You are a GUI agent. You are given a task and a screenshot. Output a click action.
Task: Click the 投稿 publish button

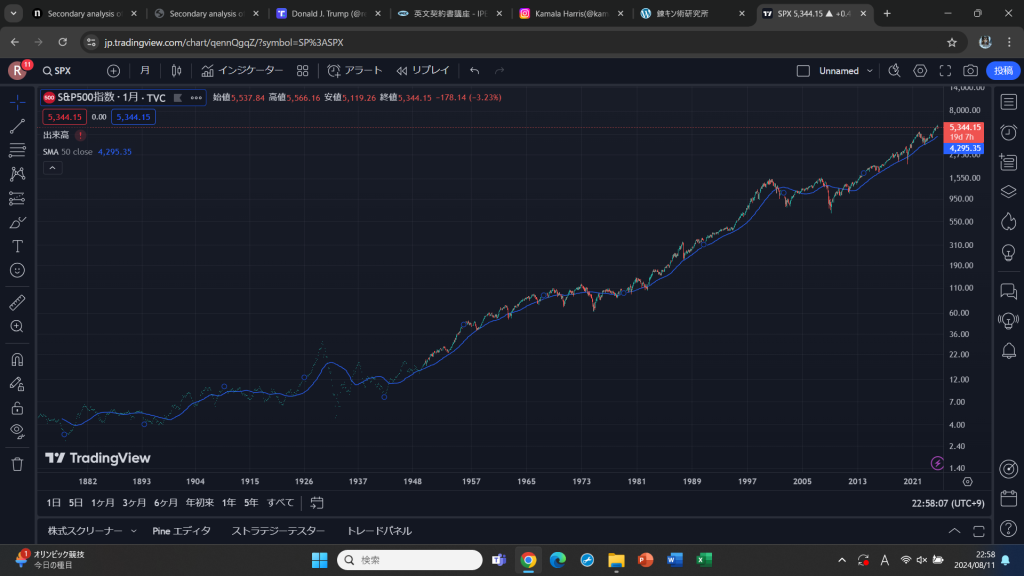1005,71
